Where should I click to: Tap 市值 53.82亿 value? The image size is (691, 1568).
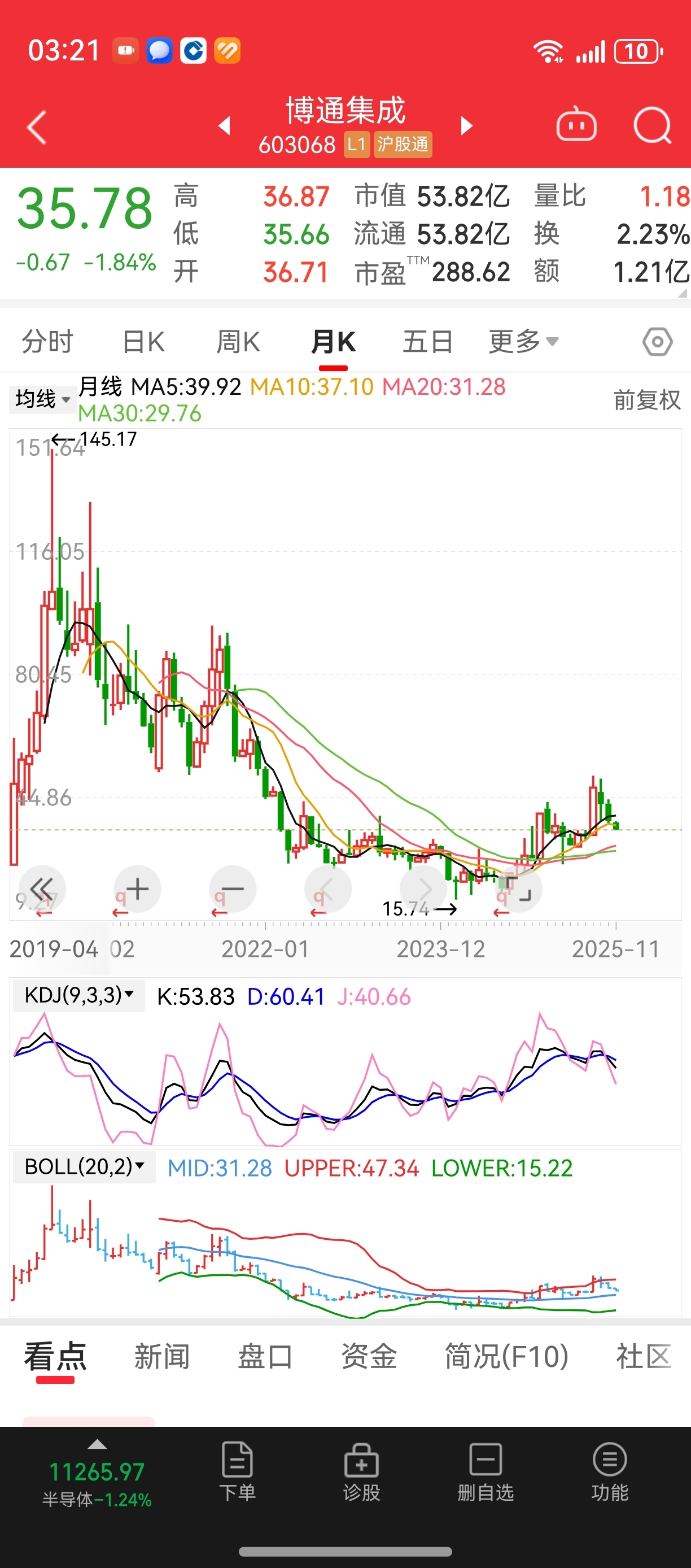(x=463, y=196)
